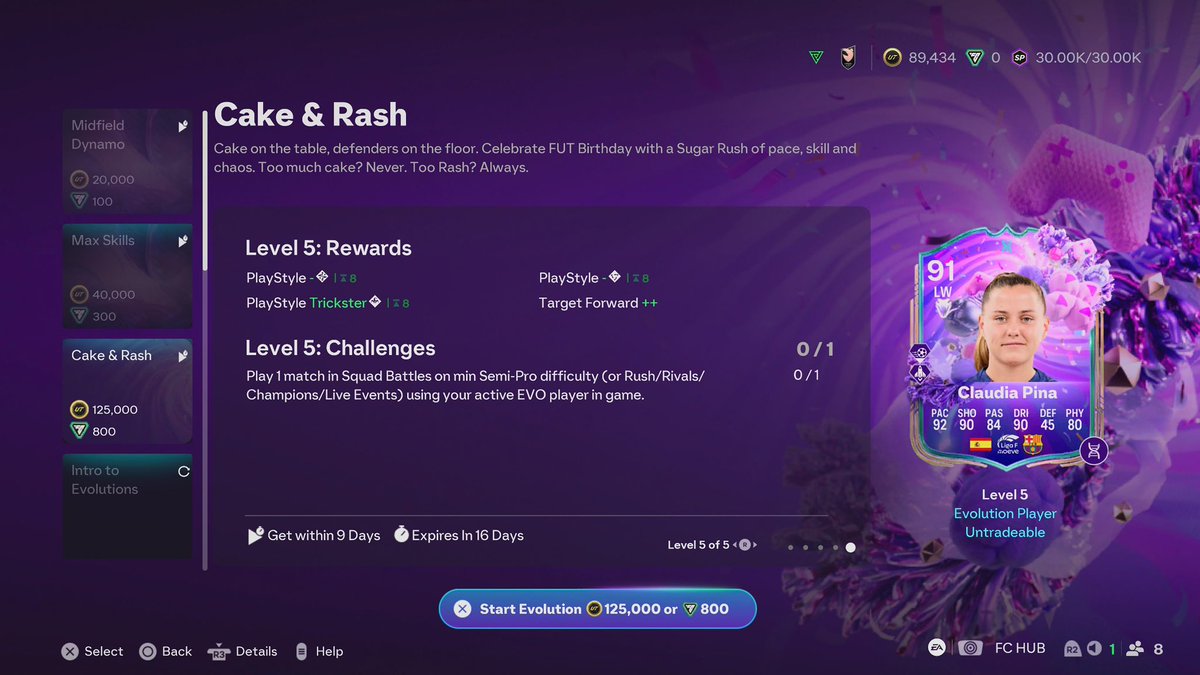Jump to the first level page dot
The height and width of the screenshot is (675, 1200).
[790, 547]
